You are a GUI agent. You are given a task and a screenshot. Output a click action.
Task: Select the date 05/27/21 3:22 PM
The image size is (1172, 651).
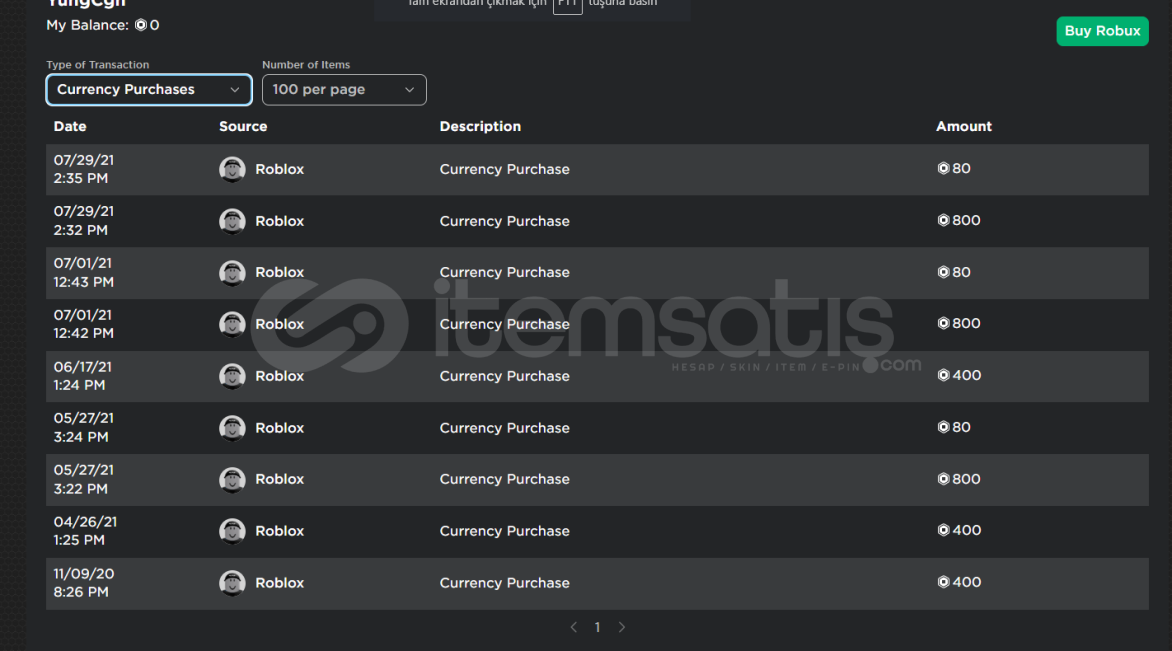[84, 480]
